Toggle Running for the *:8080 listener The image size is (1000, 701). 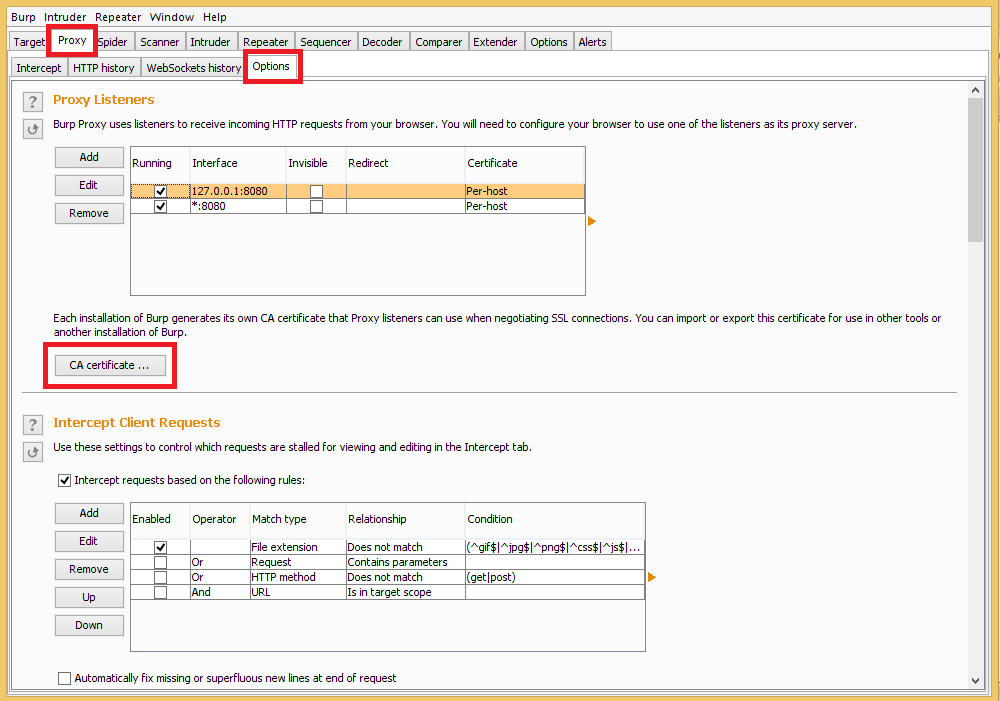(x=161, y=206)
